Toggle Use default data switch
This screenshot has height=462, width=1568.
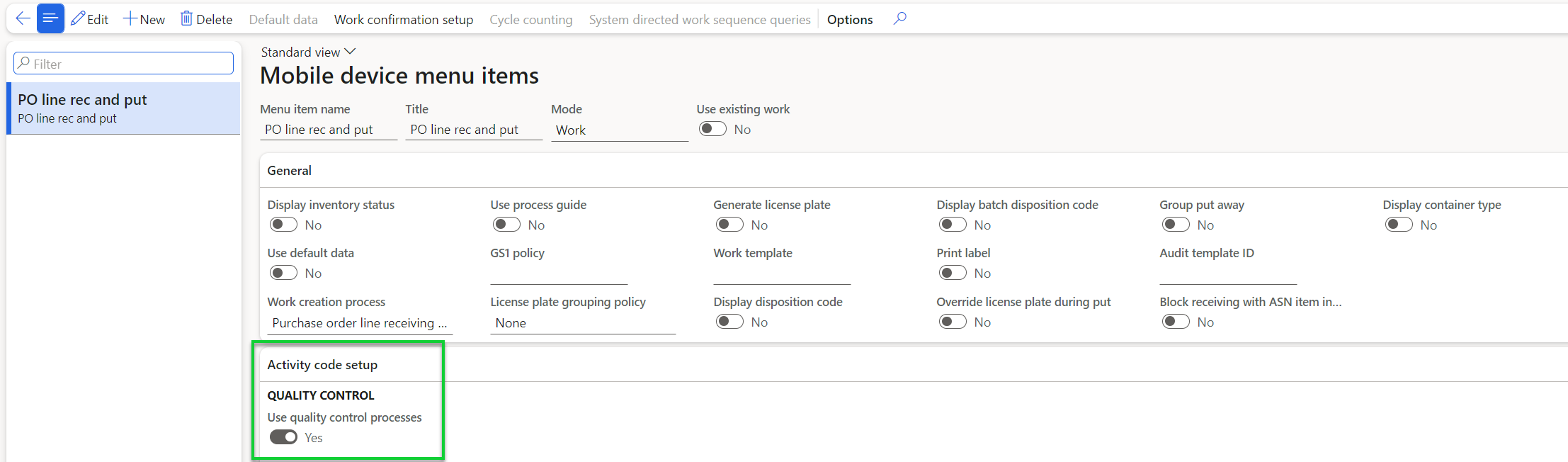click(283, 273)
